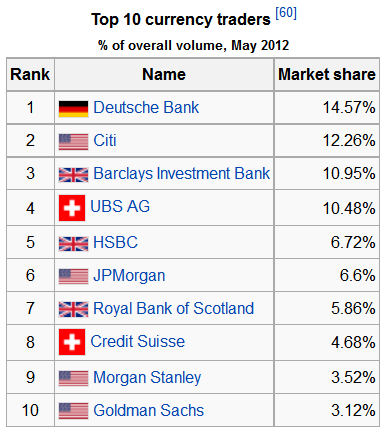Follow the Barclays Investment Bank link
386x432 pixels.
(x=182, y=173)
